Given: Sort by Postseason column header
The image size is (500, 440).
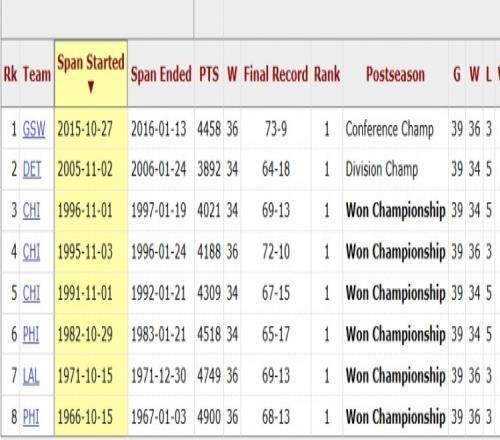Looking at the screenshot, I should pos(395,74).
